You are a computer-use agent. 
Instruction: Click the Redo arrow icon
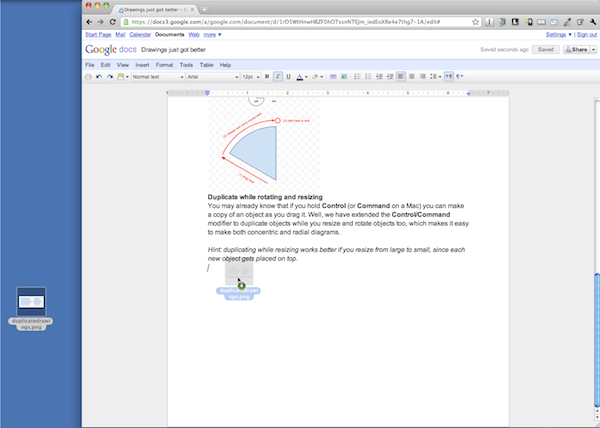[x=109, y=76]
